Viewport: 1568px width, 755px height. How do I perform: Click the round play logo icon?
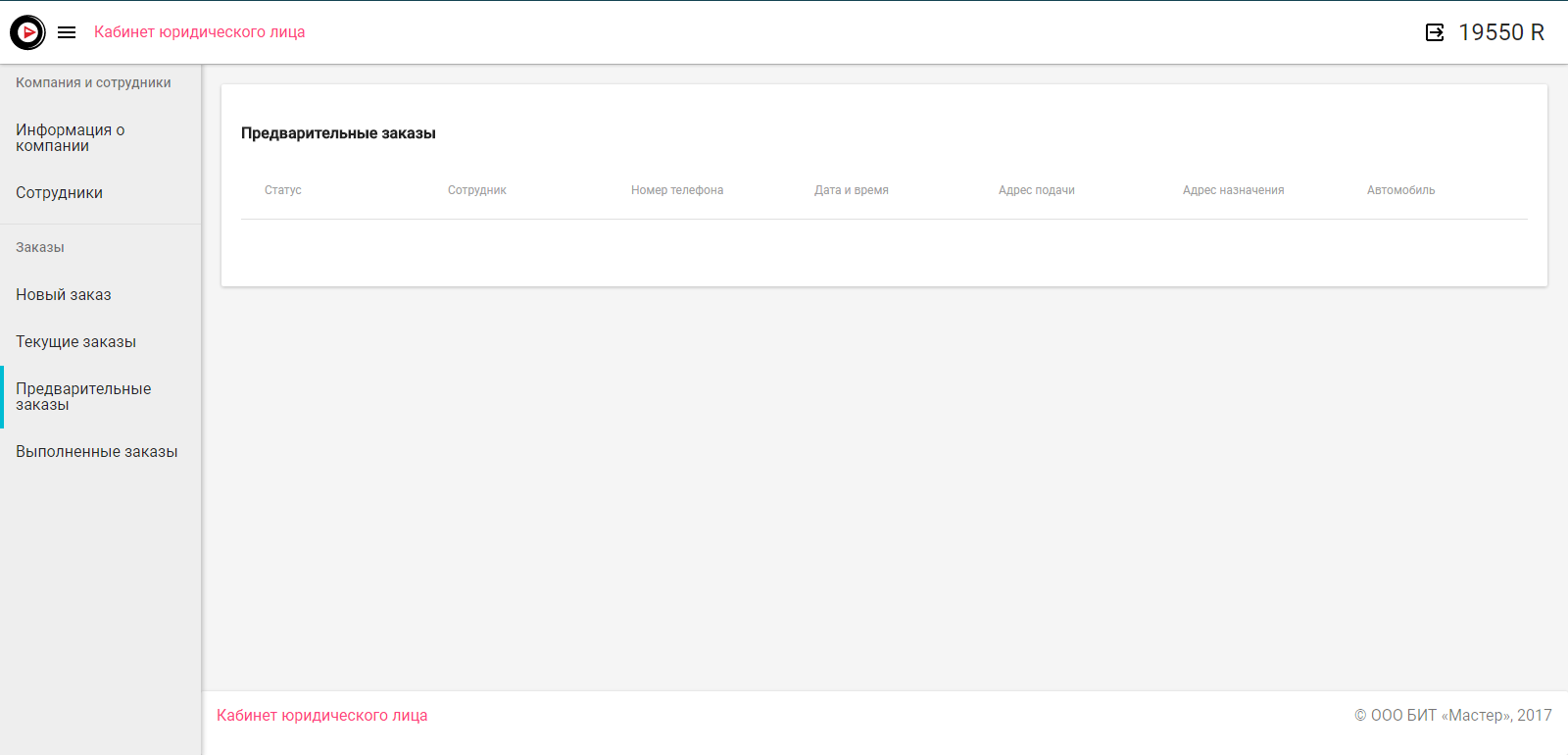tap(27, 32)
